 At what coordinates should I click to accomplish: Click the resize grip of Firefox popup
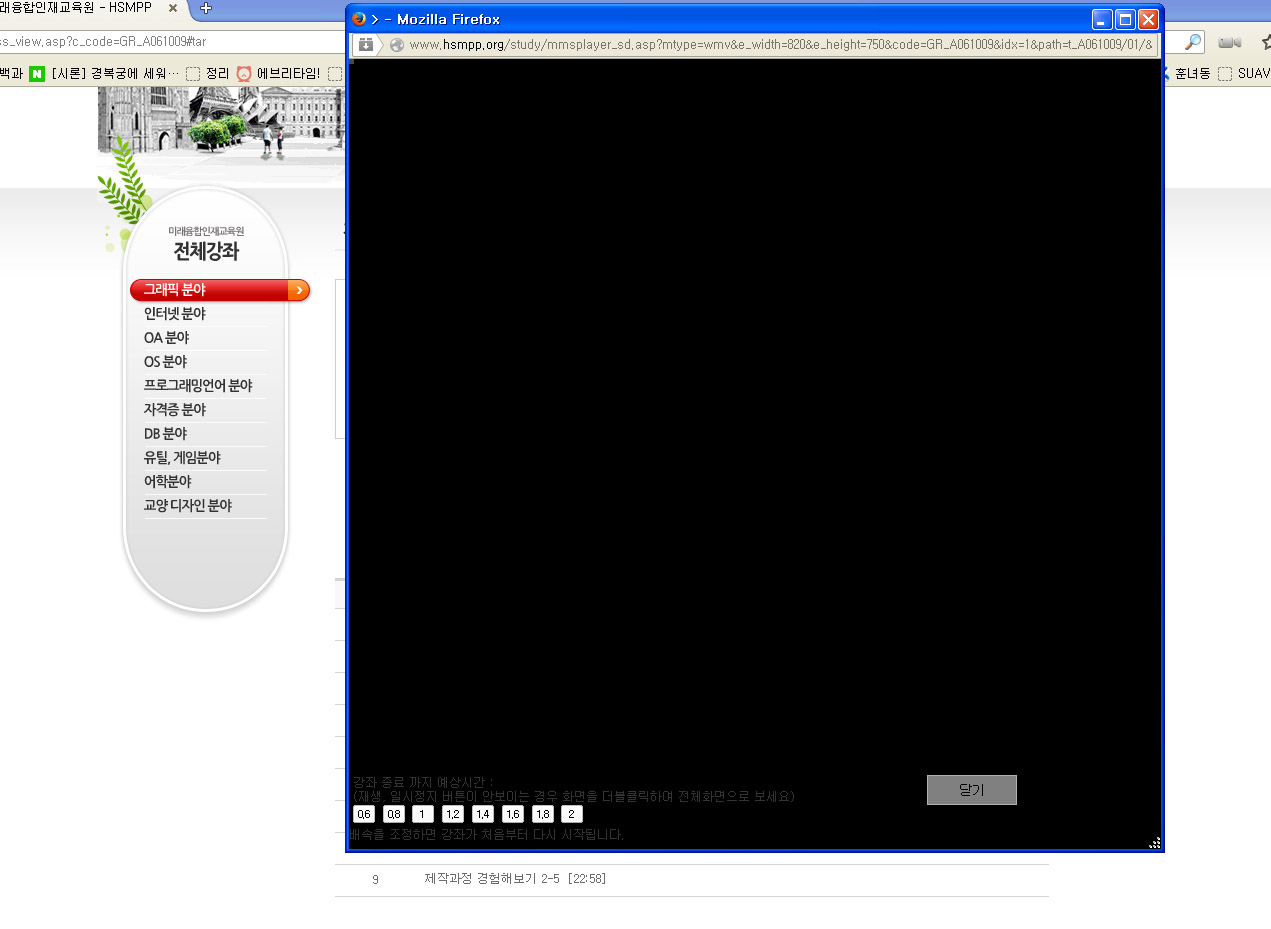coord(1154,842)
